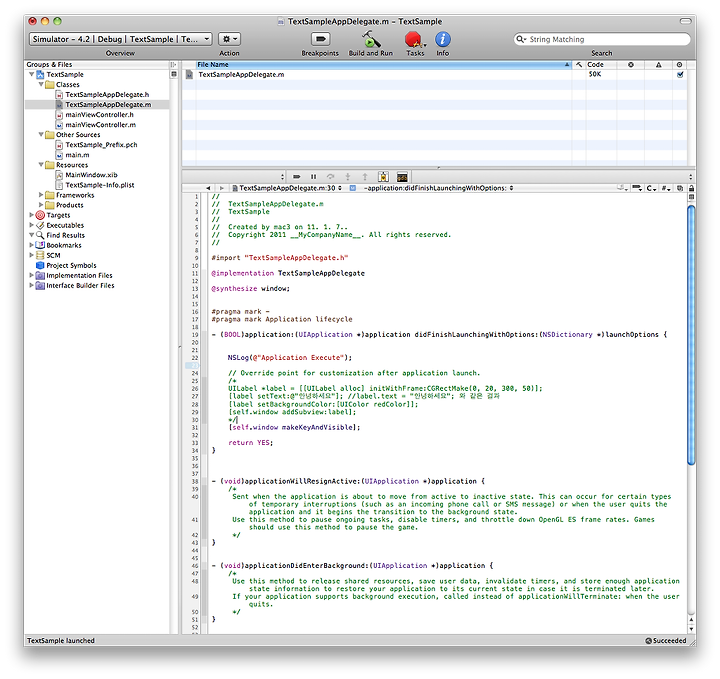Click the editor scroll down arrow

[x=691, y=629]
